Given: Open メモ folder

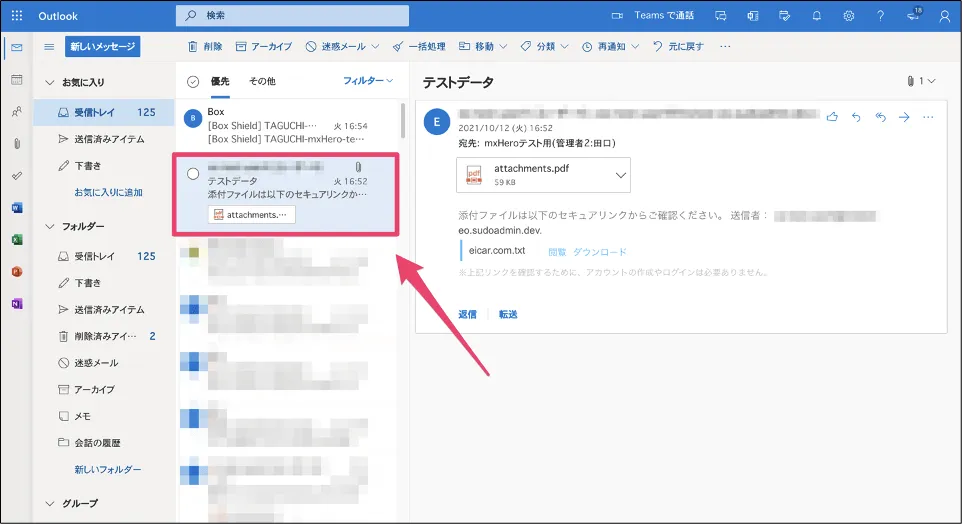Looking at the screenshot, I should pyautogui.click(x=104, y=416).
